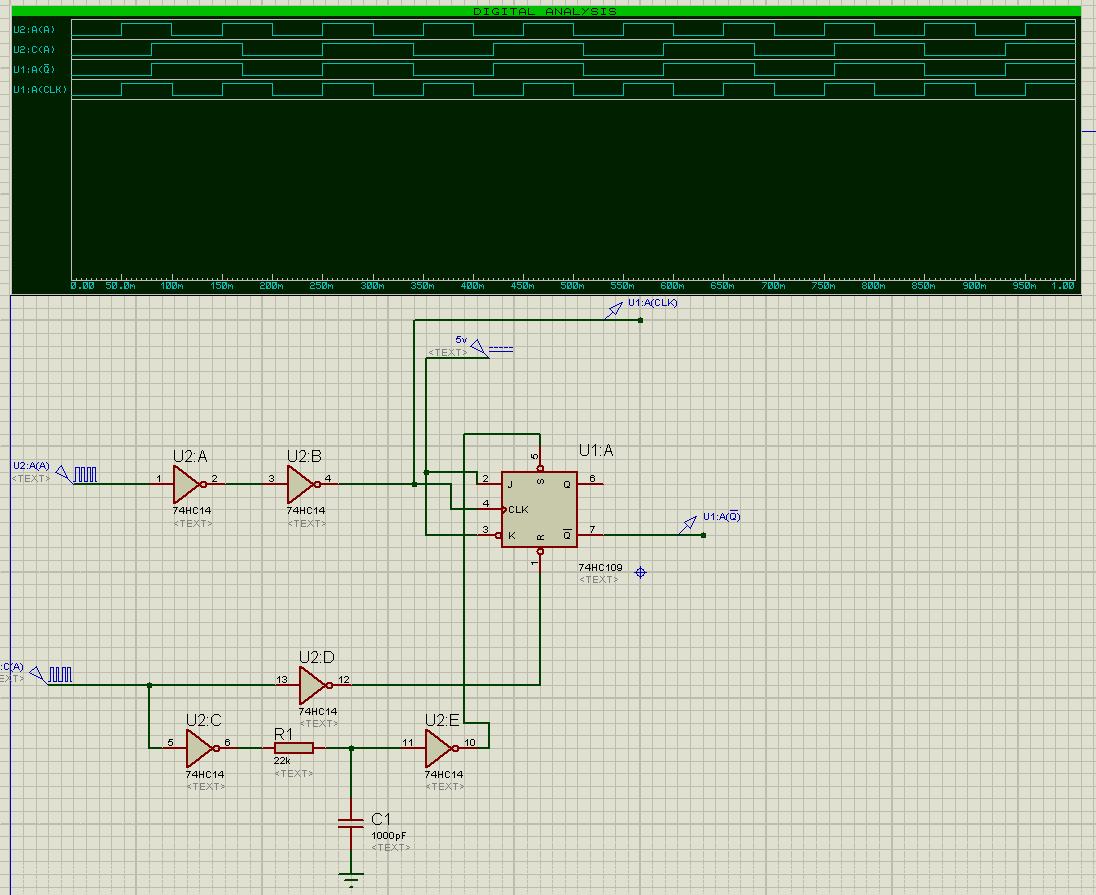Select the U2:E inverter gate symbol
This screenshot has height=895, width=1096.
point(439,747)
